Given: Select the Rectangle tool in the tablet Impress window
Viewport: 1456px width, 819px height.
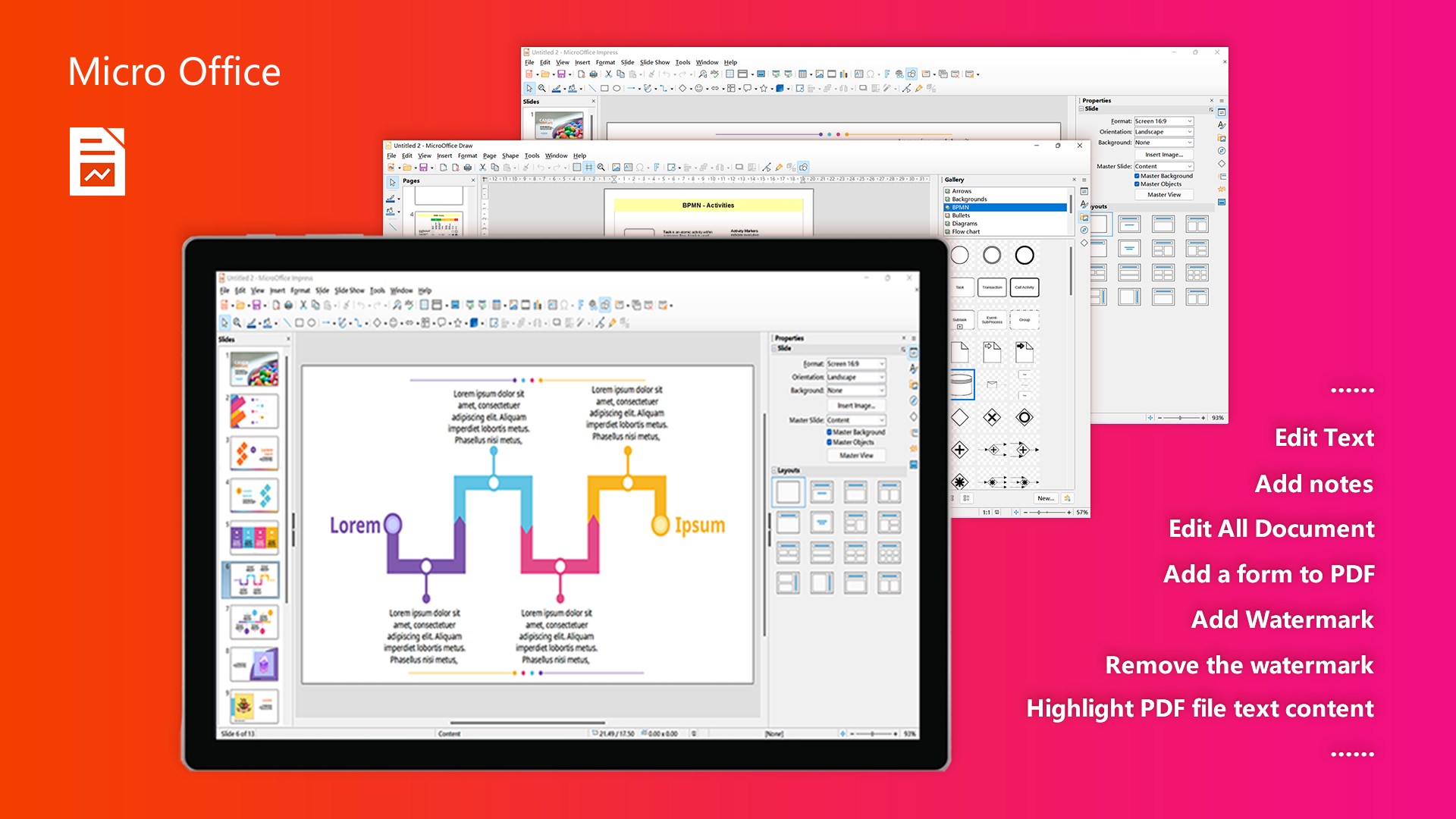Looking at the screenshot, I should coord(300,323).
